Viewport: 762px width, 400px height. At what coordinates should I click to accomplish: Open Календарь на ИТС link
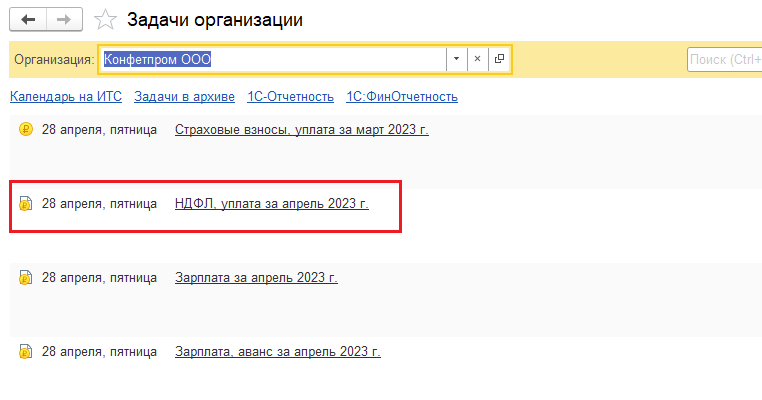[x=66, y=97]
